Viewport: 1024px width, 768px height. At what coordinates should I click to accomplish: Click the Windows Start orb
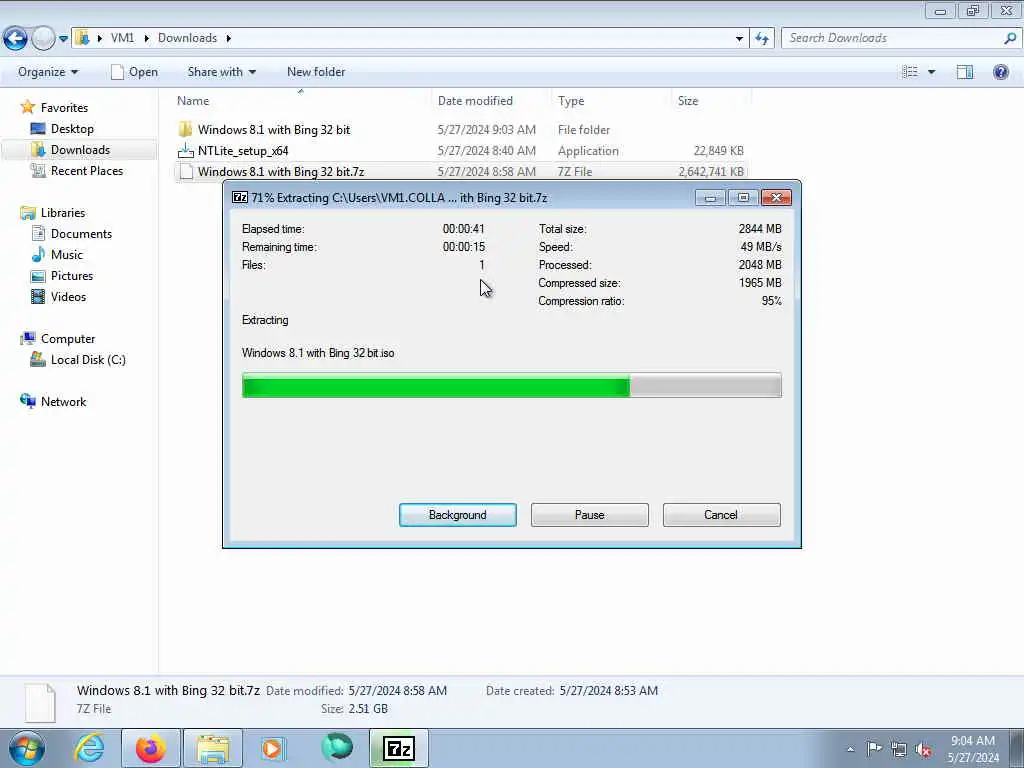tap(27, 748)
